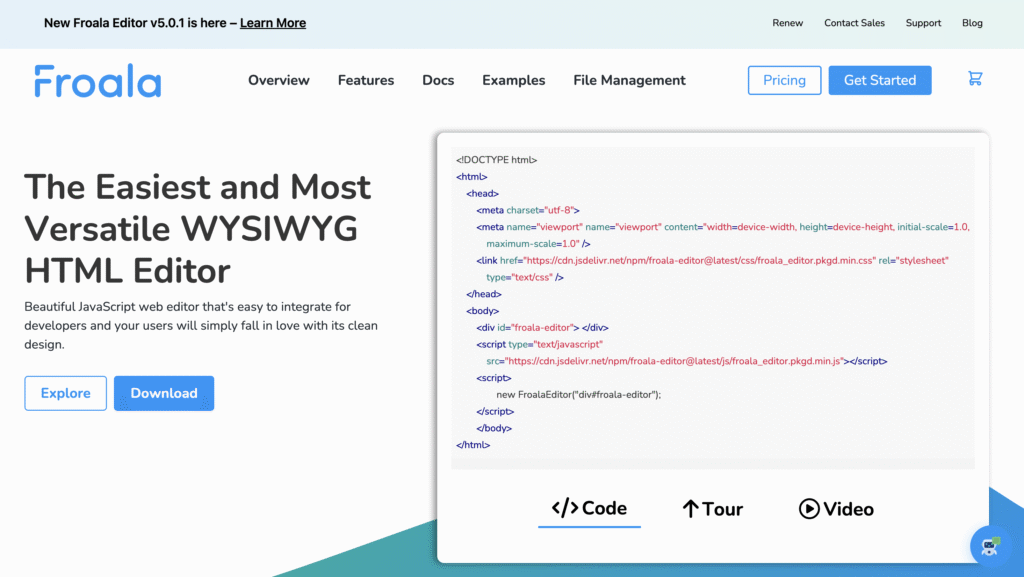Image resolution: width=1024 pixels, height=577 pixels.
Task: Open the Contact Sales link
Action: tap(854, 23)
